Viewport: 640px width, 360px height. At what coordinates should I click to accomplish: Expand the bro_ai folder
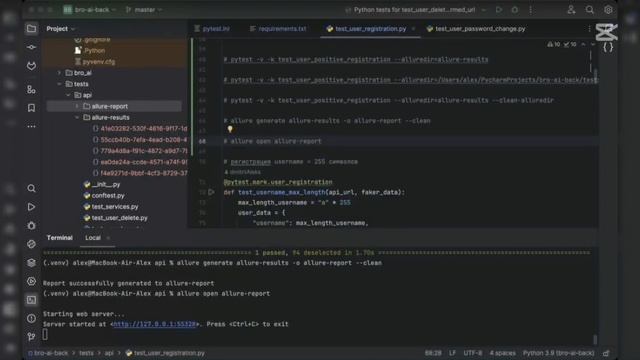(60, 73)
